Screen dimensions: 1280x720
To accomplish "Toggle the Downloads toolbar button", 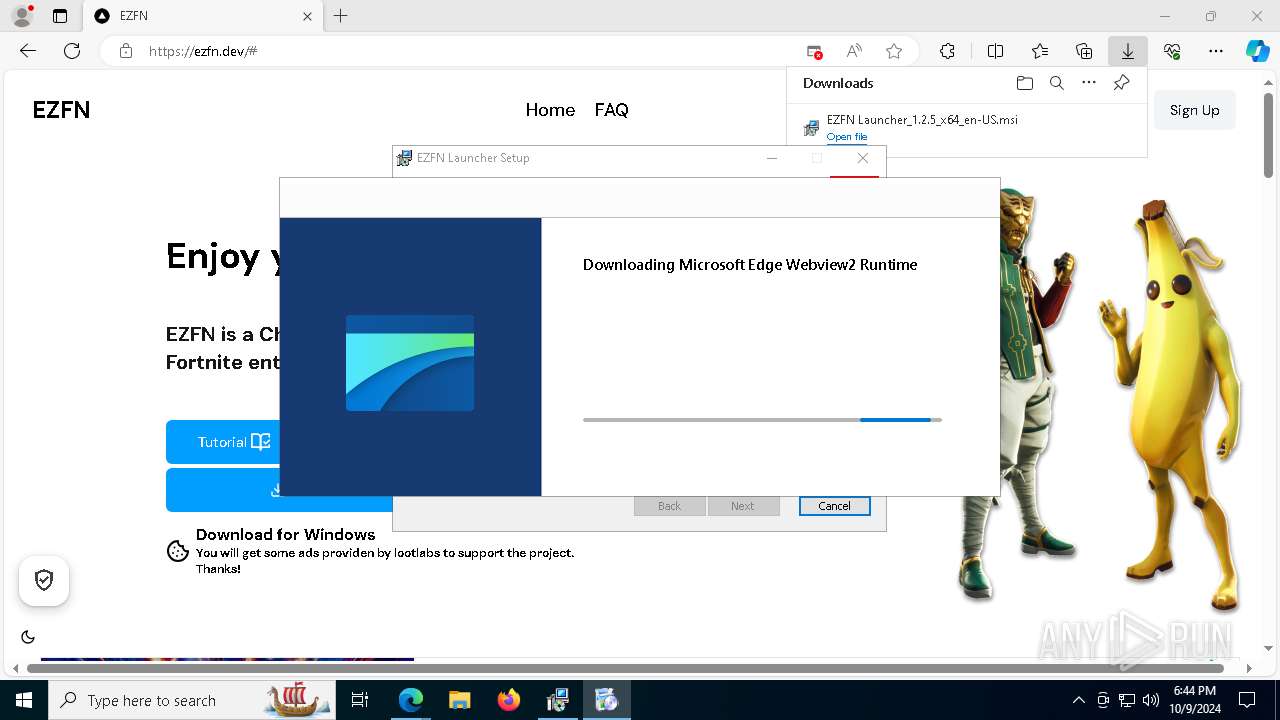I will [1127, 51].
